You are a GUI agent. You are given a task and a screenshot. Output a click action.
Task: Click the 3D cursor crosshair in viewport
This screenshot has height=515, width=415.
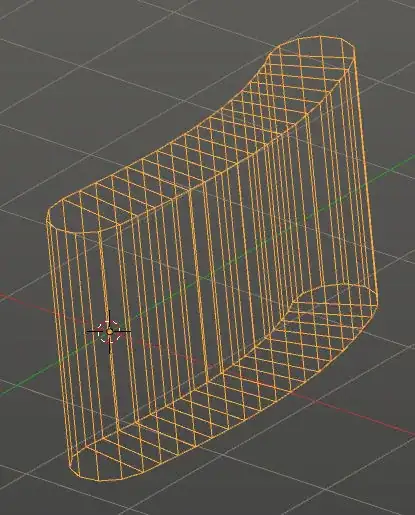tap(109, 331)
